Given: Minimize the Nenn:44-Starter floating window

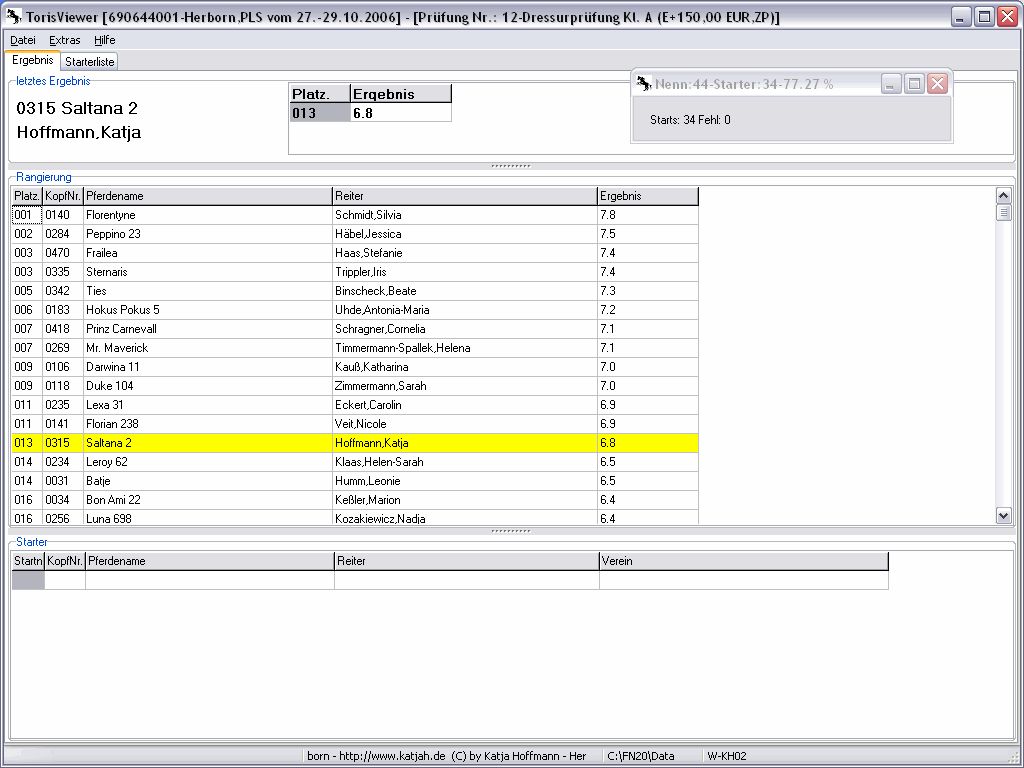Looking at the screenshot, I should (891, 84).
